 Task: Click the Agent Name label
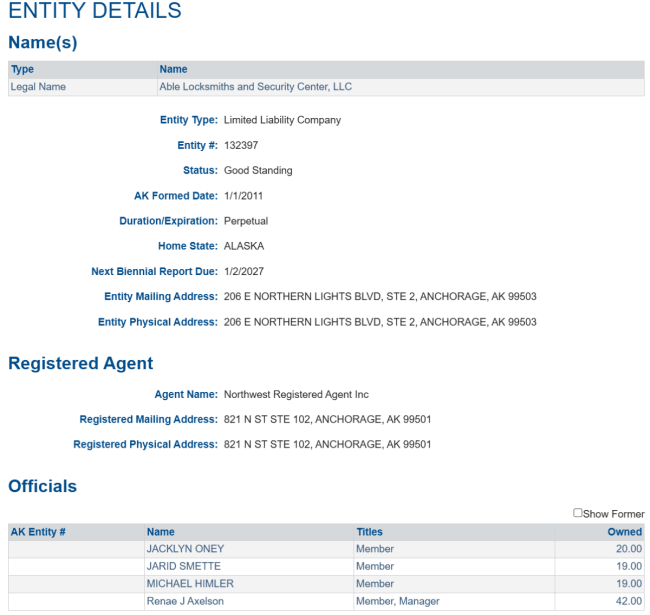pyautogui.click(x=186, y=394)
